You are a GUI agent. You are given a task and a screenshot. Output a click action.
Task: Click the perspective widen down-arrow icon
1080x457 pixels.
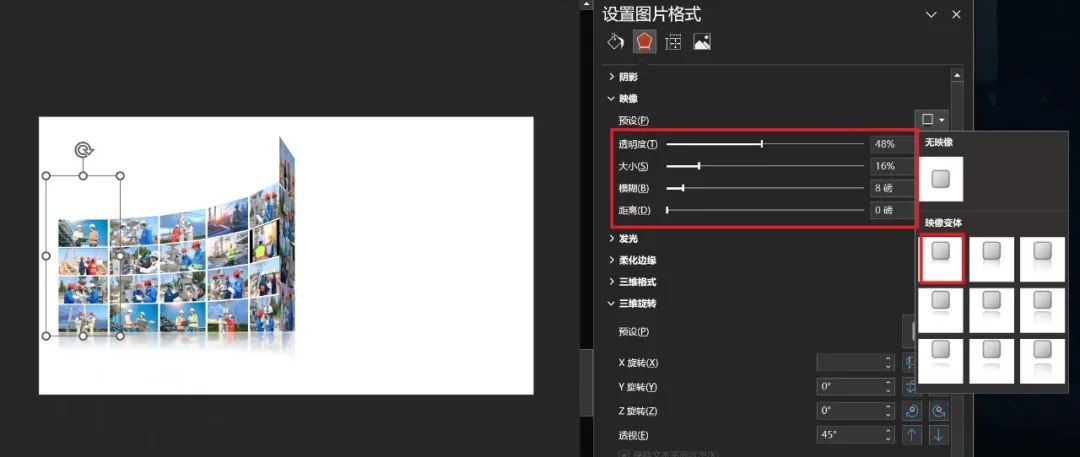coord(938,435)
